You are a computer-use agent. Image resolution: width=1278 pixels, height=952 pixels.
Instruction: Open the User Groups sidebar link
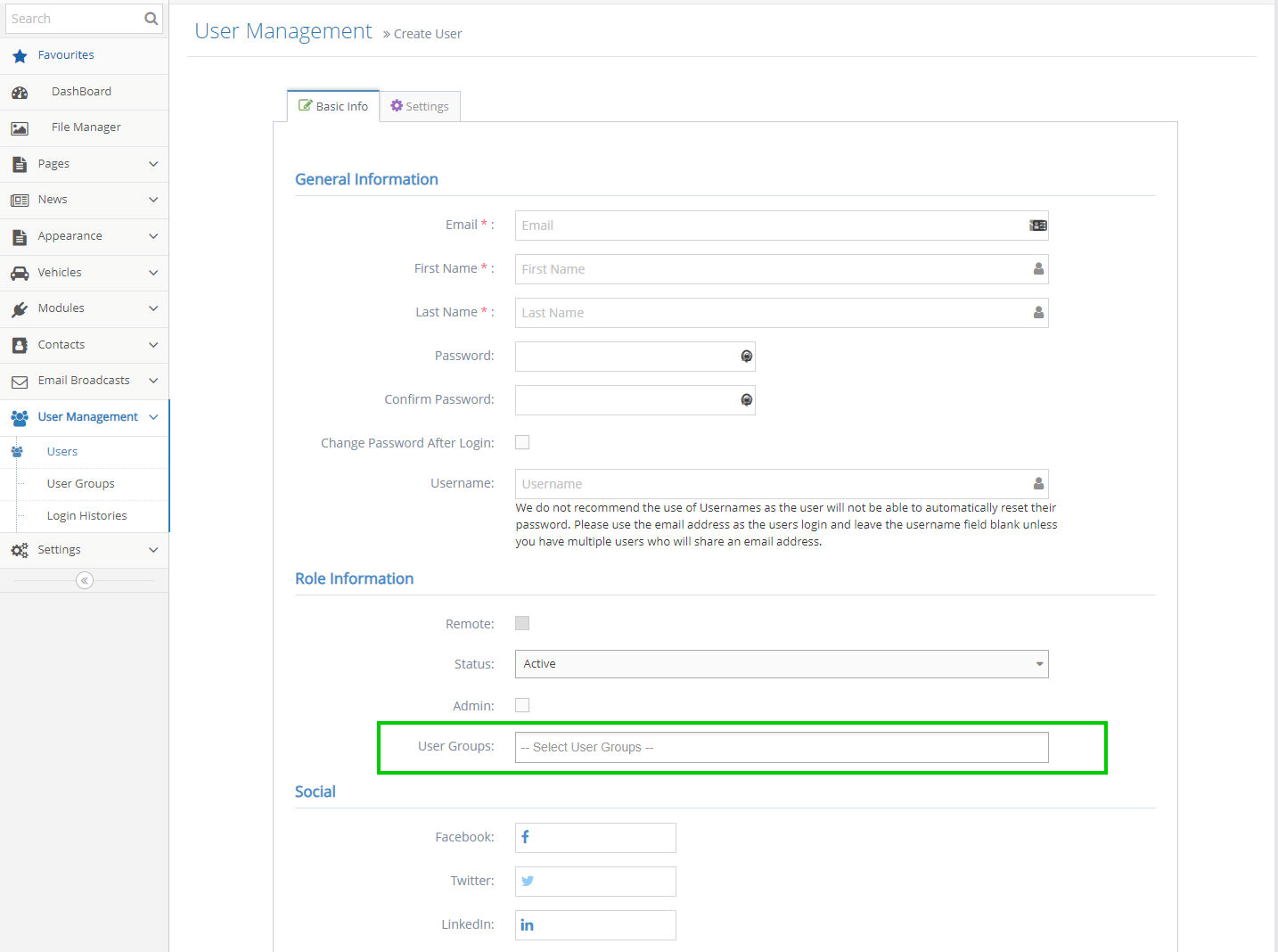point(80,484)
